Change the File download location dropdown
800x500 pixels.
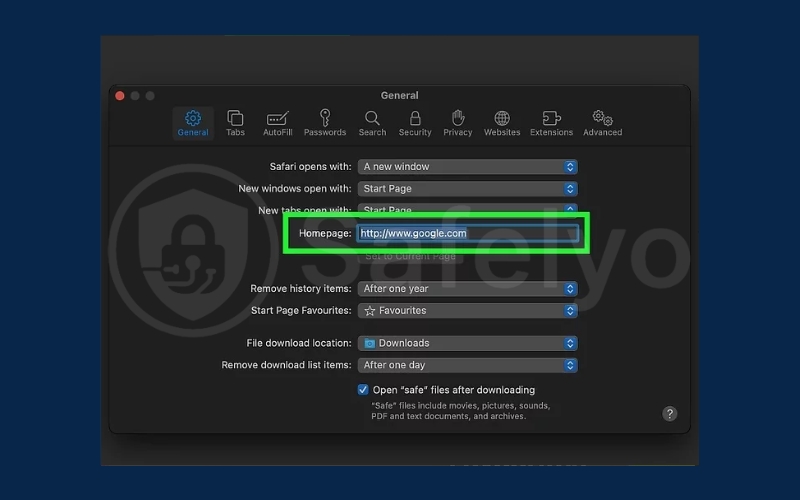point(468,343)
